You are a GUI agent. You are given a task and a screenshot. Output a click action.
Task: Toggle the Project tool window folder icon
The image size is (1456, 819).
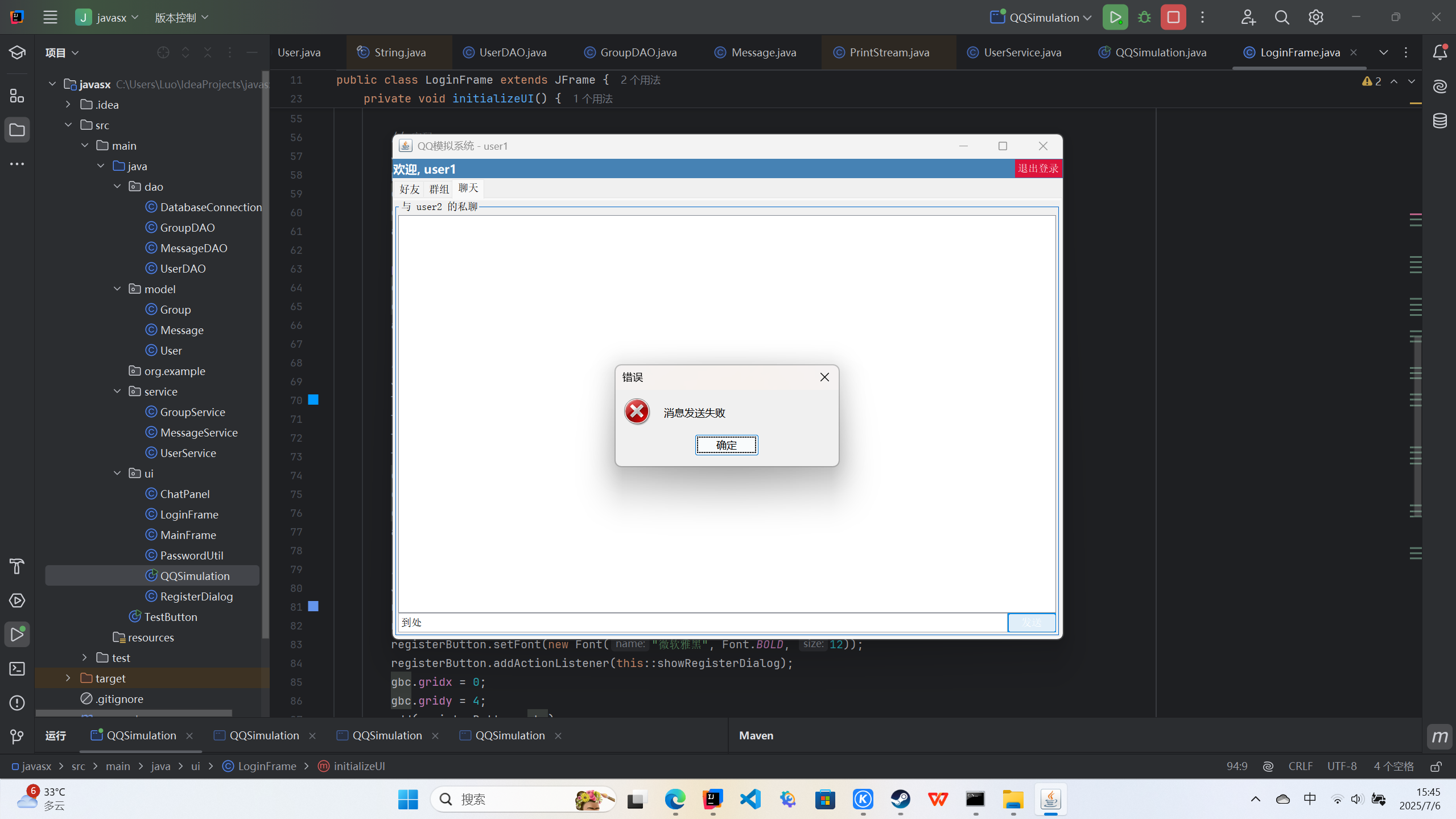tap(17, 130)
